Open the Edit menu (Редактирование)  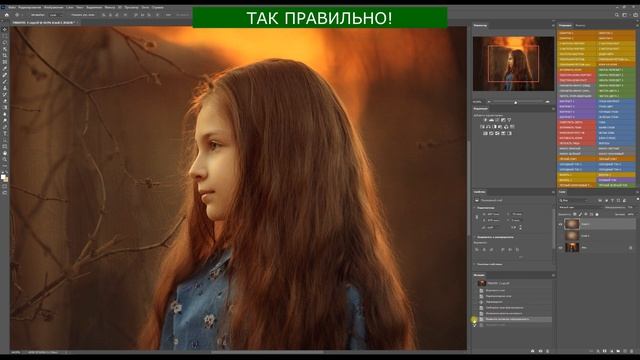[x=30, y=7]
